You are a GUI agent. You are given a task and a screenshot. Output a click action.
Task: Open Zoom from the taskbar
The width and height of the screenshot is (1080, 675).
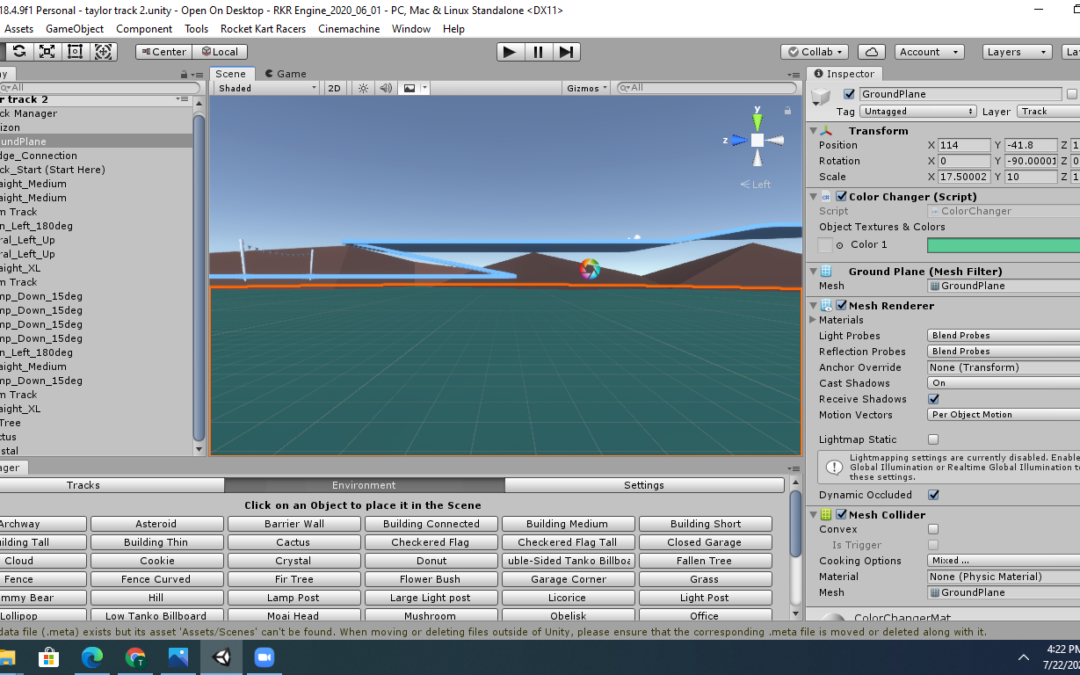tap(264, 657)
